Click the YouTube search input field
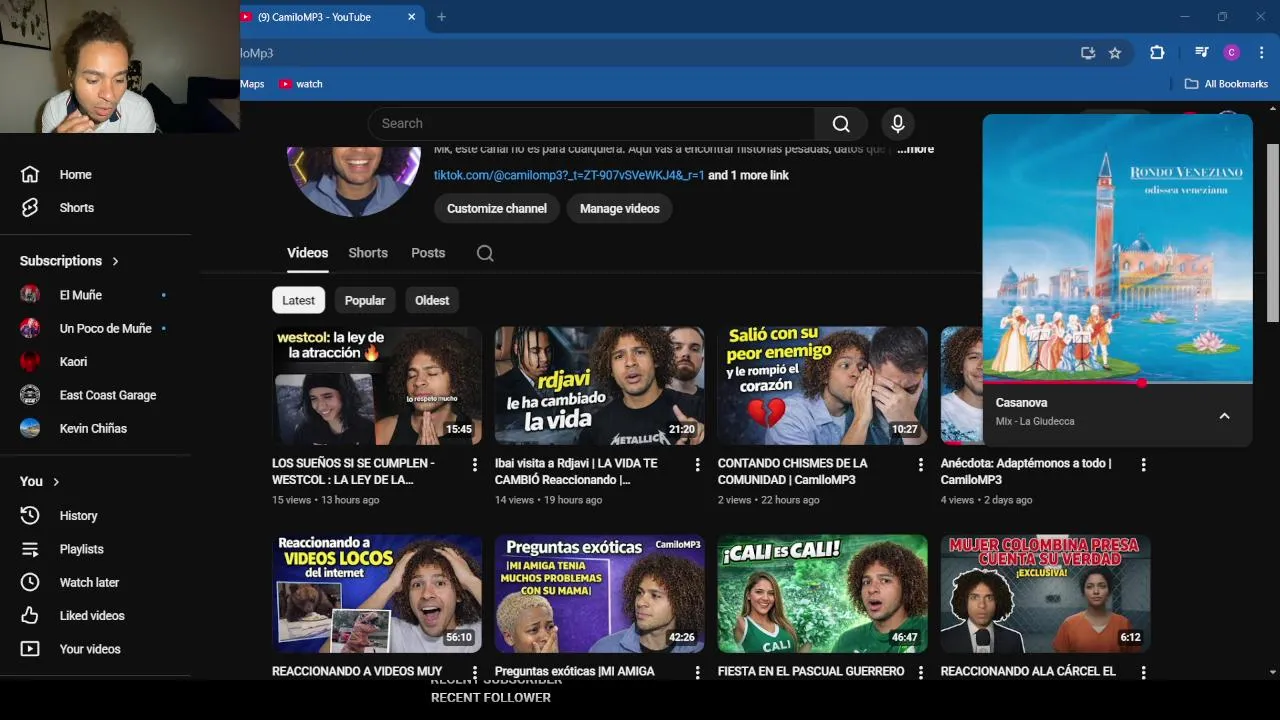 592,123
